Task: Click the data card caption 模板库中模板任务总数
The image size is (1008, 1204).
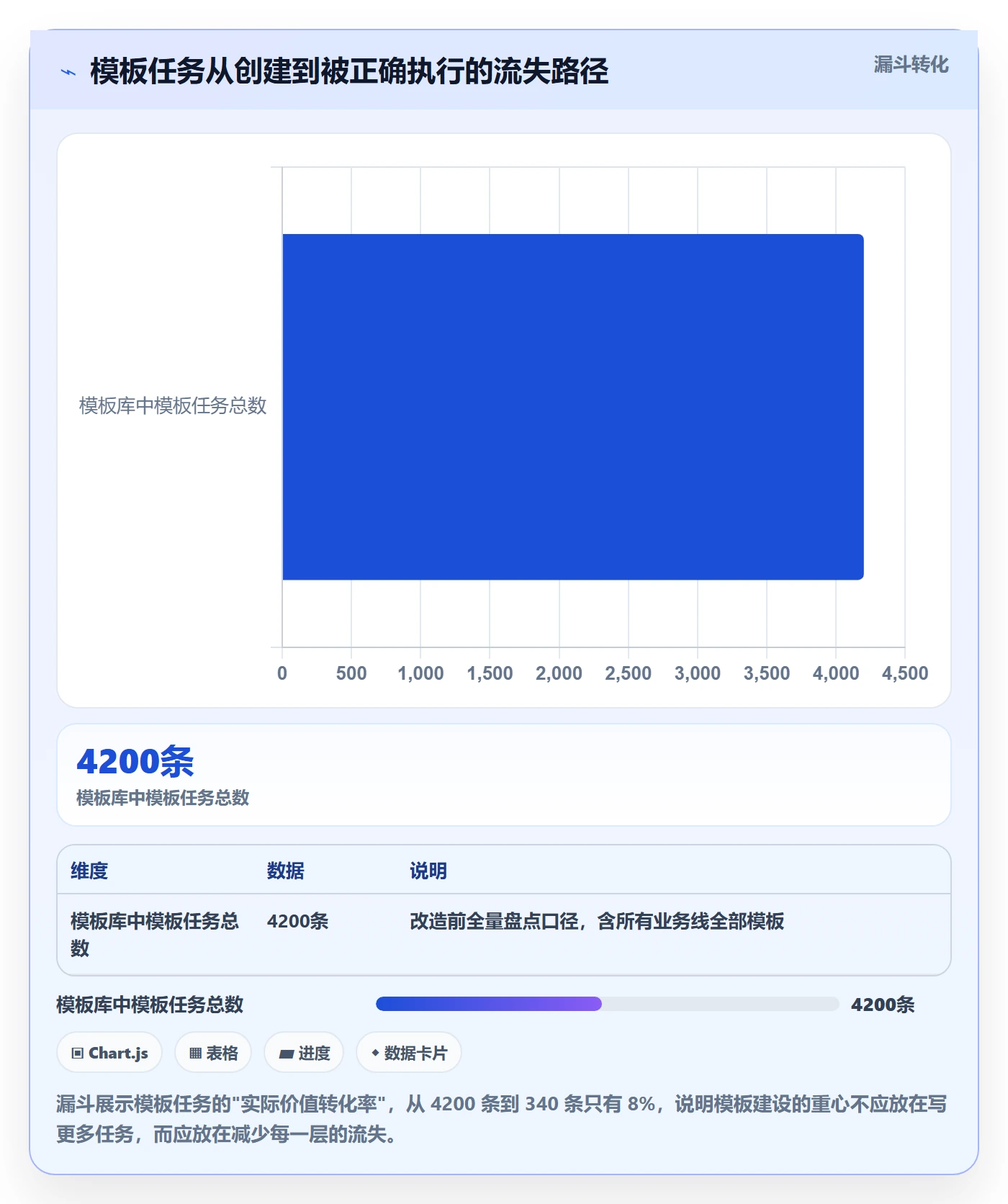Action: point(163,798)
